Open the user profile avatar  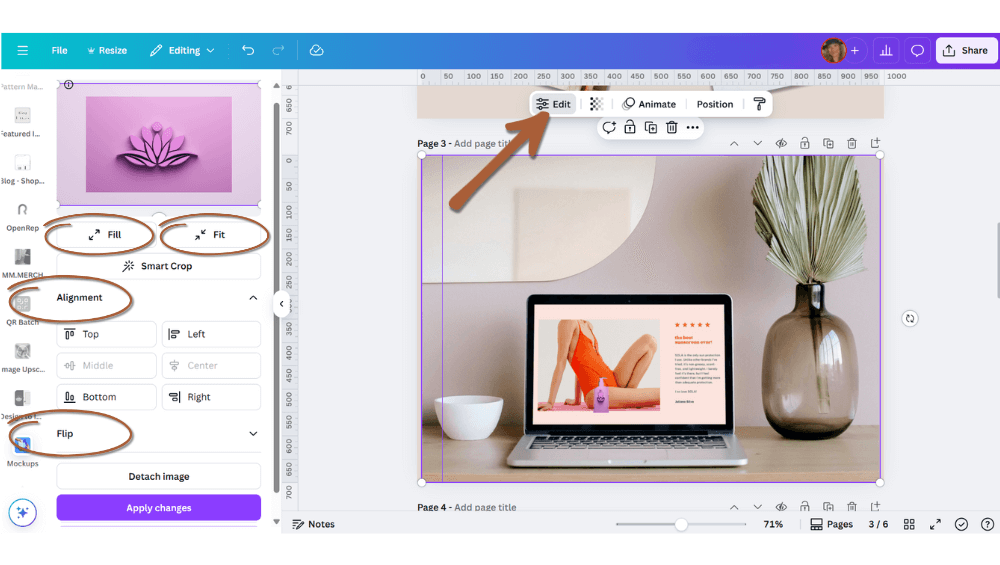click(834, 50)
